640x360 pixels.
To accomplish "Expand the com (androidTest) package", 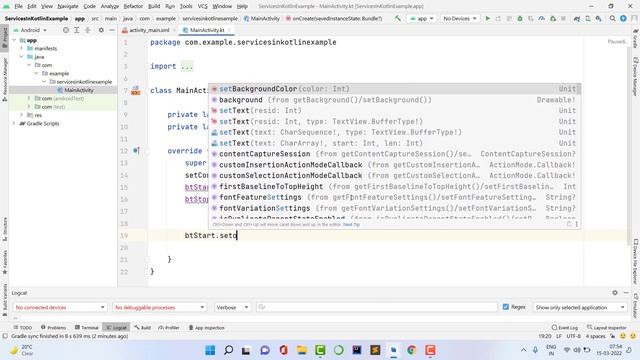I will tap(29, 98).
